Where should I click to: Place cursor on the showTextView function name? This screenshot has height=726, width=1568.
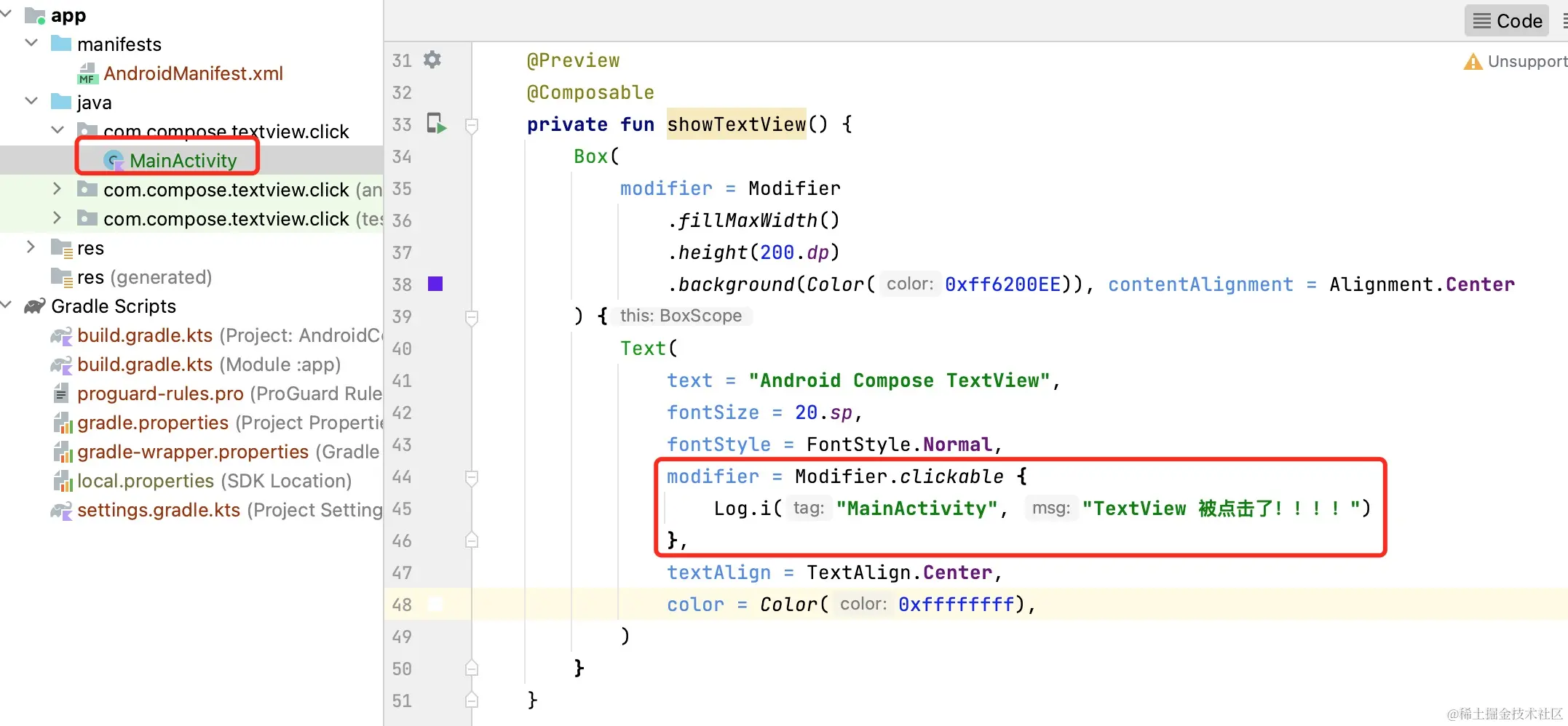[736, 124]
